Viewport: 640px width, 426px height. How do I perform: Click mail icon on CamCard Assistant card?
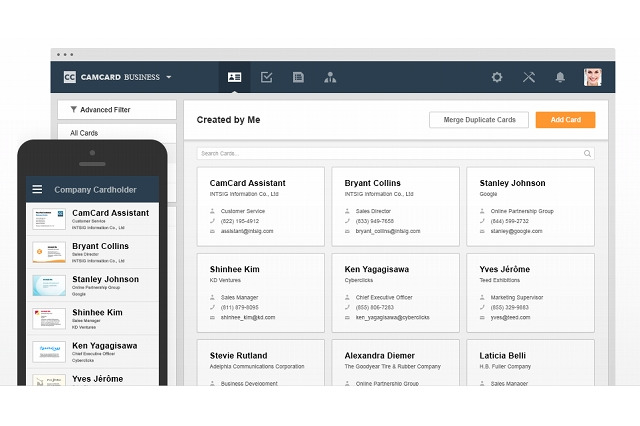click(212, 231)
